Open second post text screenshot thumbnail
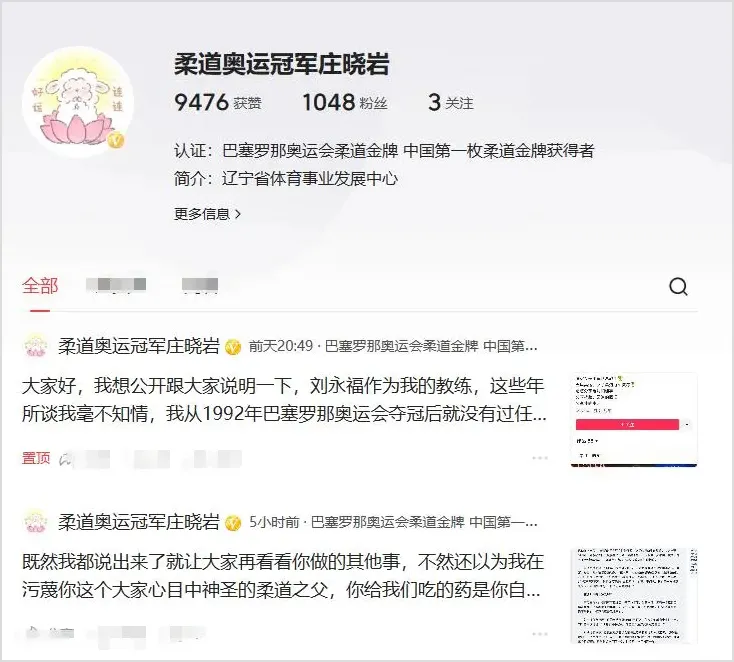Viewport: 734px width, 662px height. pos(634,595)
